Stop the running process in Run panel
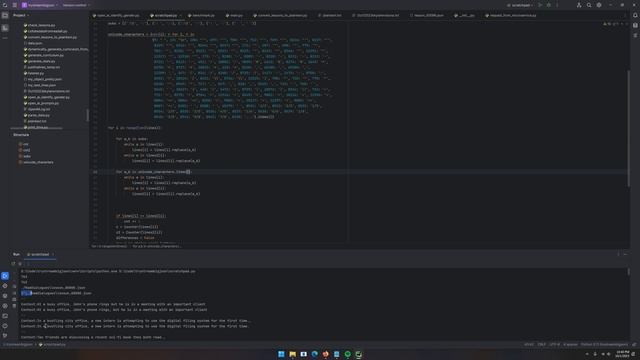640x360 pixels. (x=20, y=264)
